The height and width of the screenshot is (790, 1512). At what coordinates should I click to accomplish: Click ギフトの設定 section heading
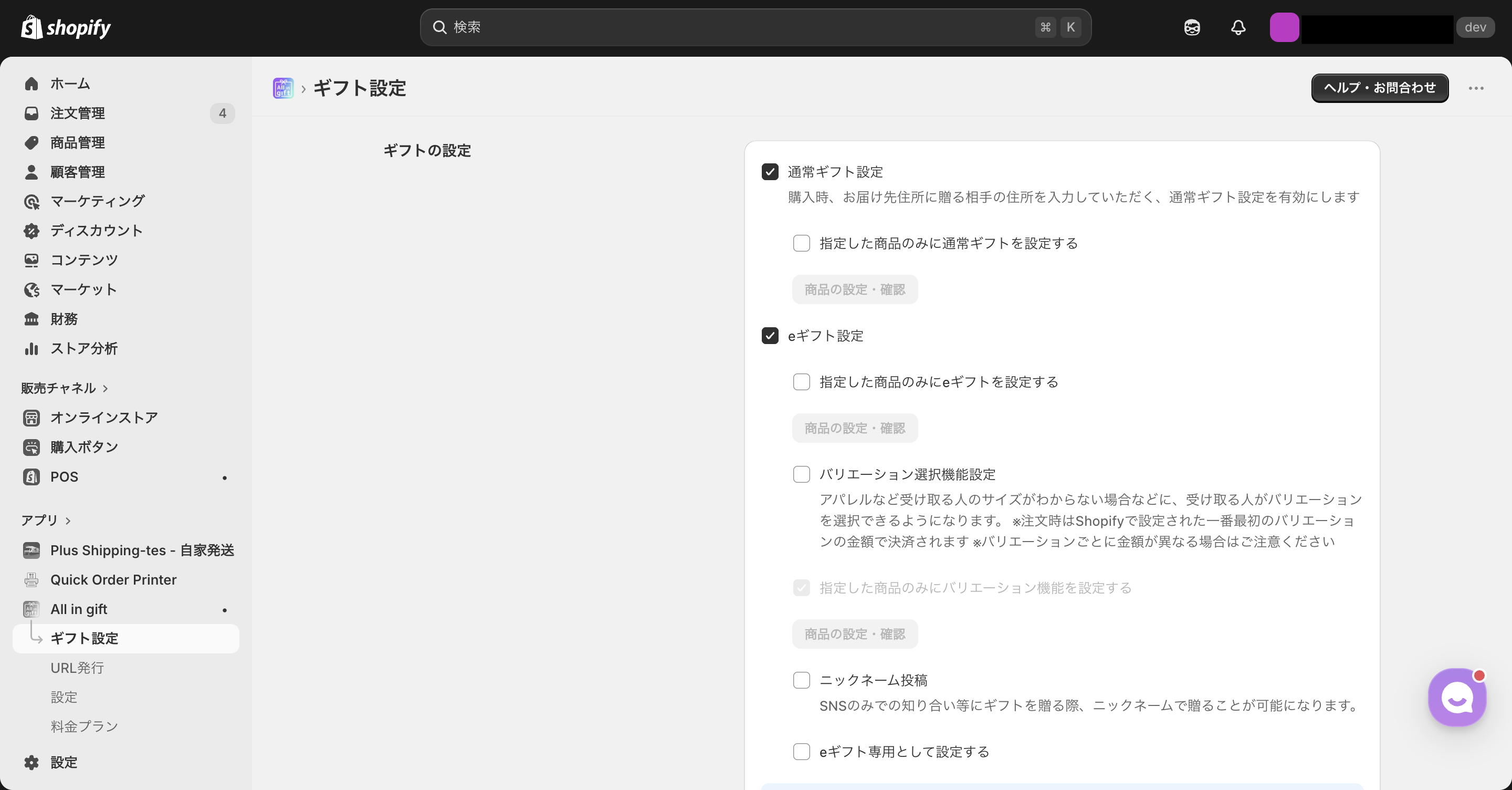tap(427, 150)
